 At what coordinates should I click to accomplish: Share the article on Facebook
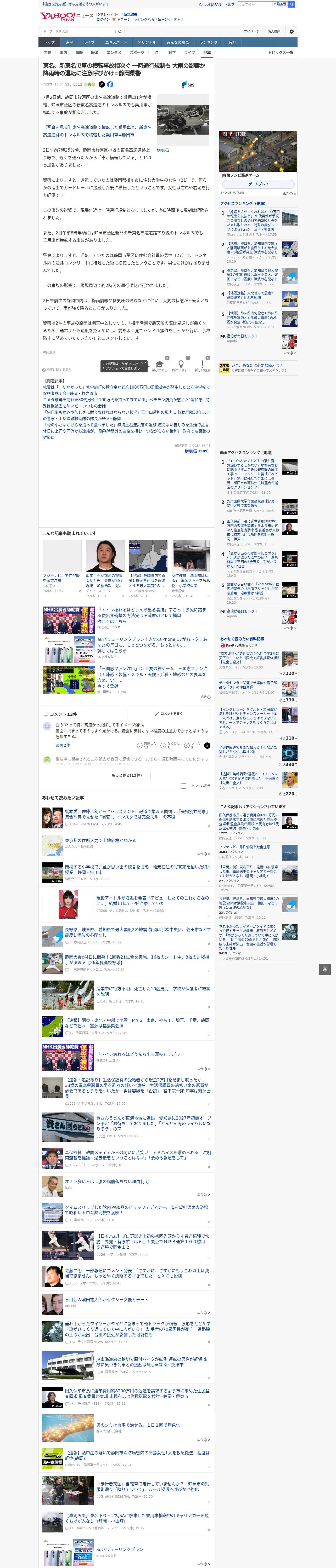(110, 85)
